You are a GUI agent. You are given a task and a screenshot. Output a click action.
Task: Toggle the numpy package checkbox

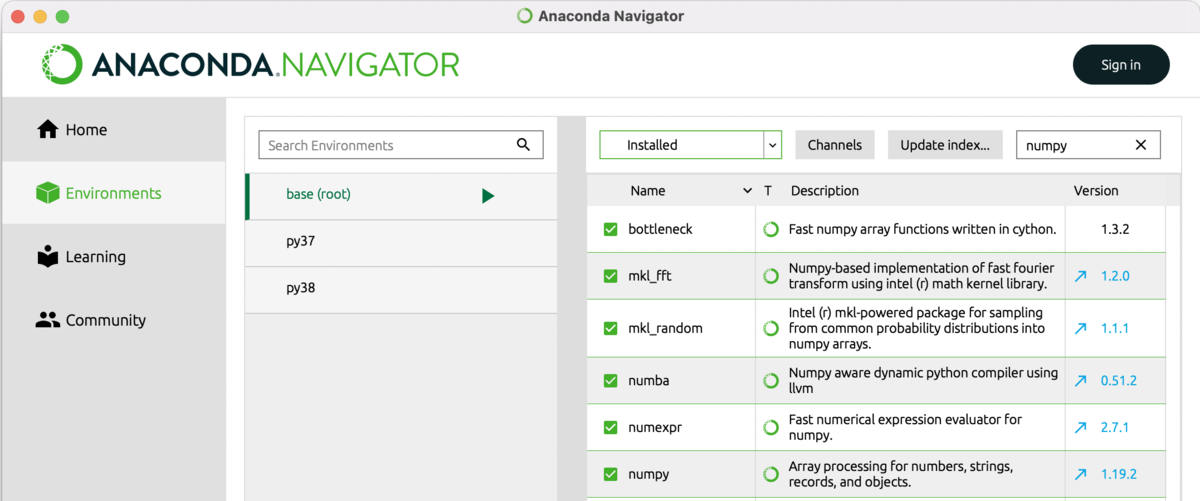click(611, 474)
